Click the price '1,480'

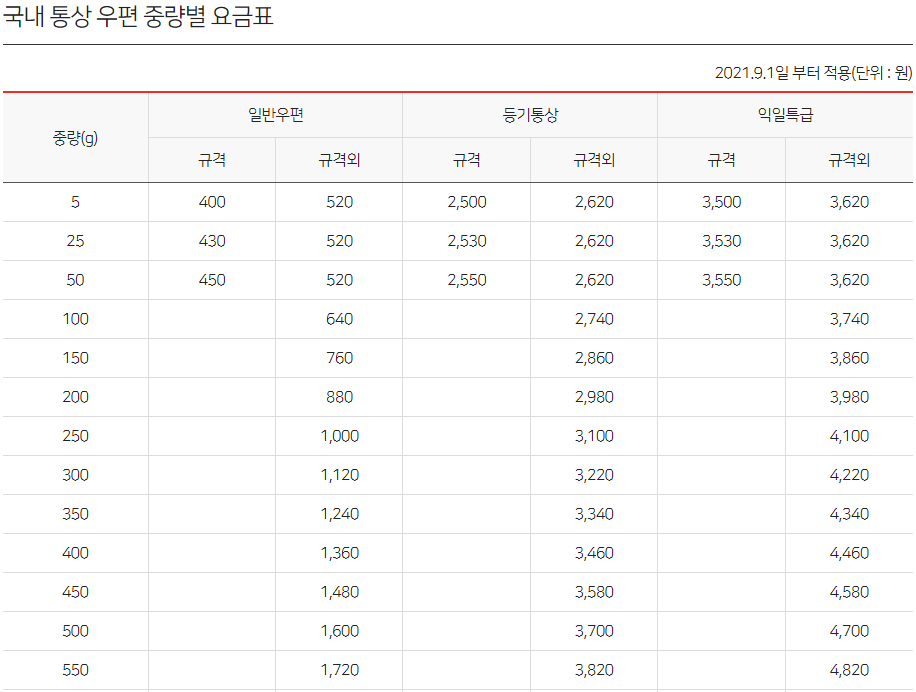[339, 592]
